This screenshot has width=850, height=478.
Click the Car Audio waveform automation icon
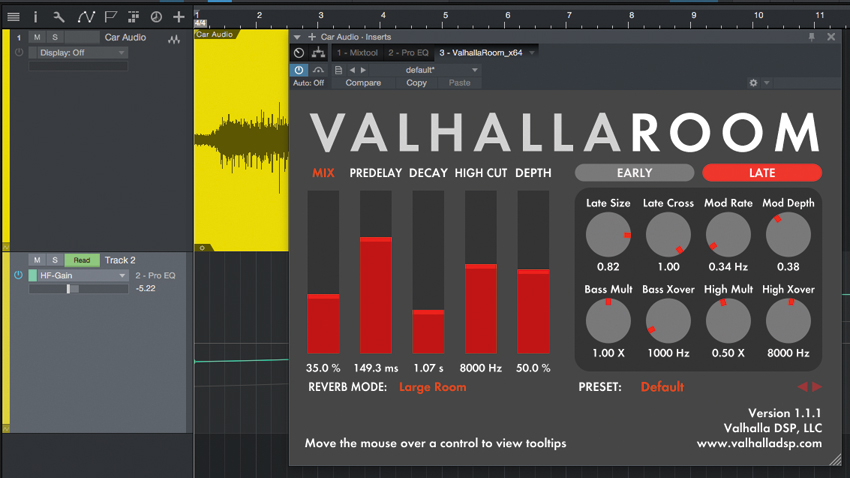click(174, 39)
